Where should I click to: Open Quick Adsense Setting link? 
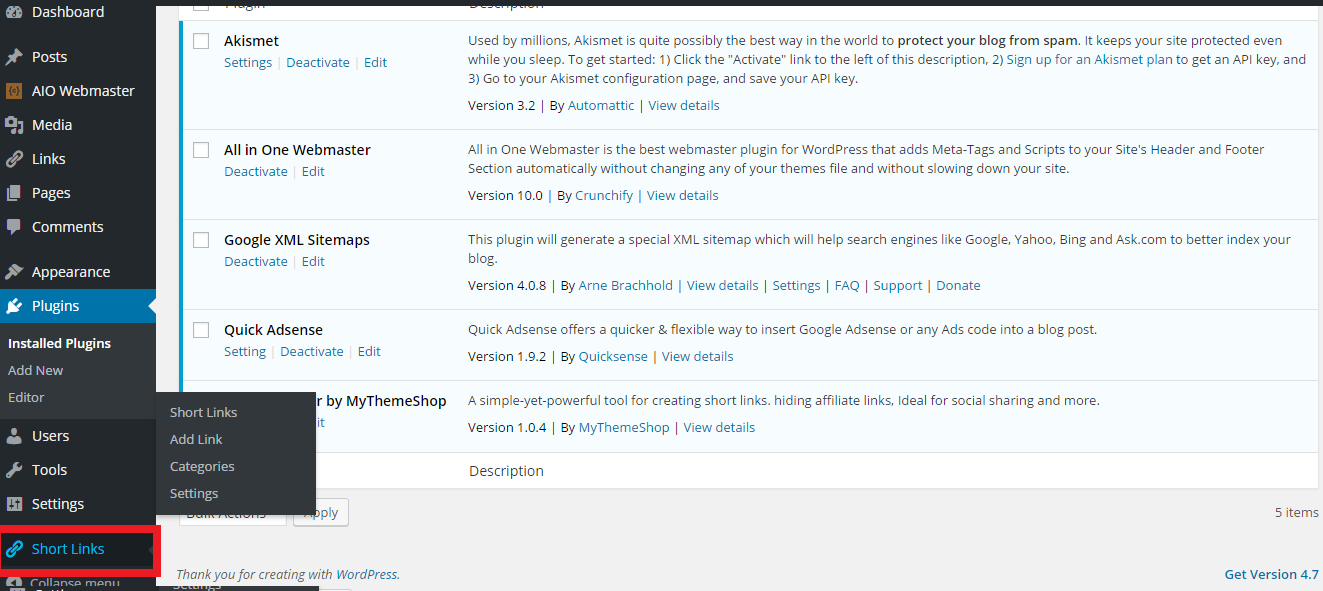pos(245,351)
